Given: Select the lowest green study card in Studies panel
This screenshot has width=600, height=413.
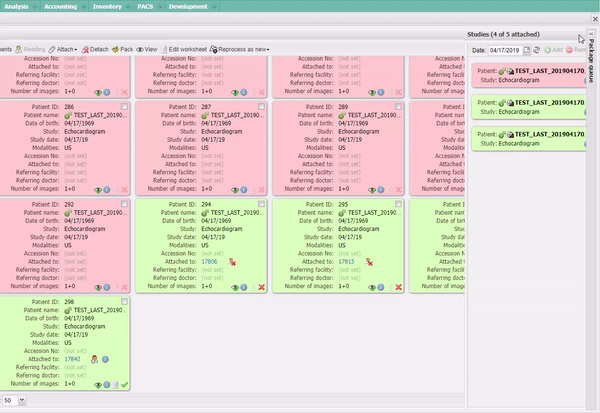Looking at the screenshot, I should [529, 139].
